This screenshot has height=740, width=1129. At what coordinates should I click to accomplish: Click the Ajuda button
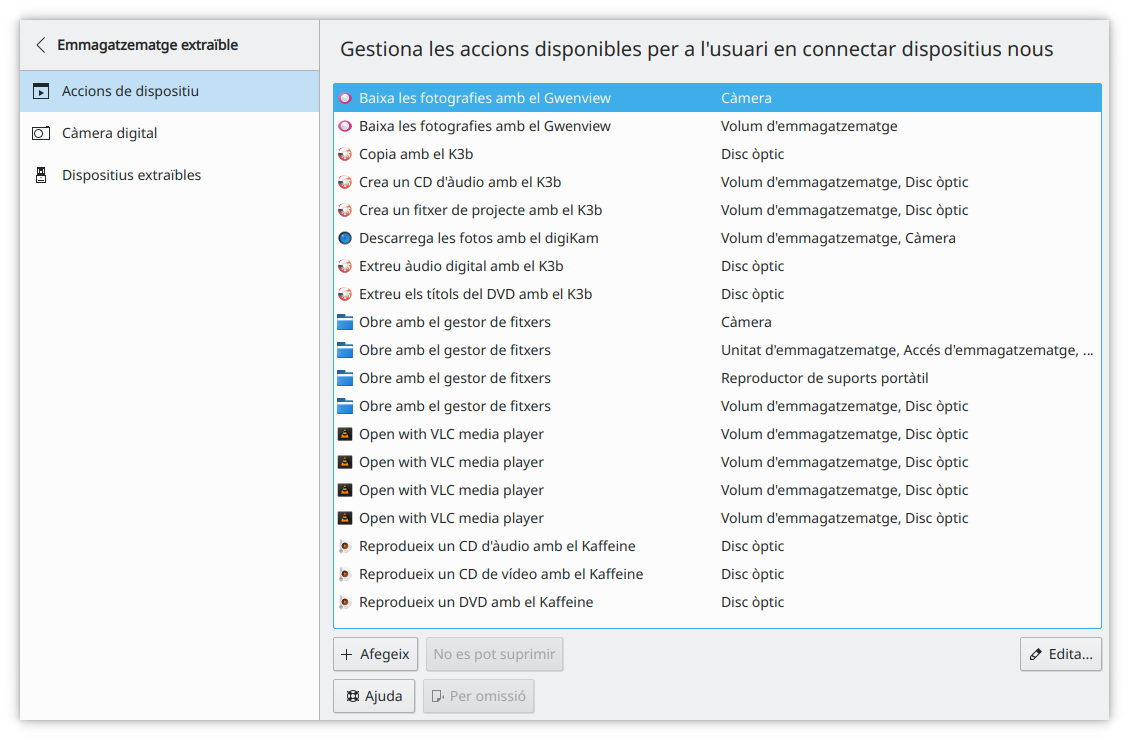(x=373, y=695)
